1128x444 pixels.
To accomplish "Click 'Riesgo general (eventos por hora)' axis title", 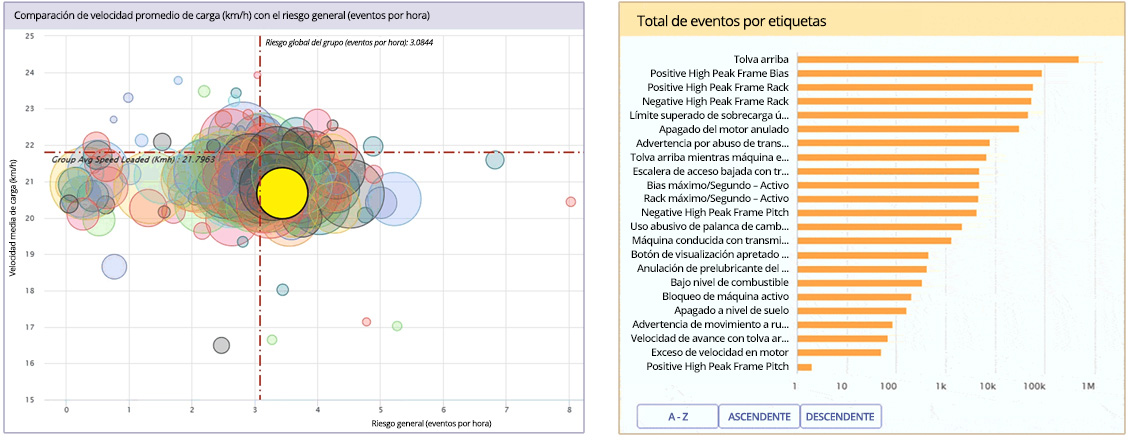I will point(430,424).
